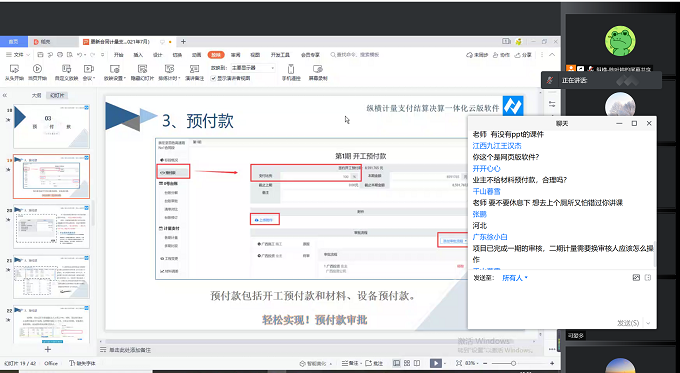Switch to the 首页 window tab
The width and height of the screenshot is (680, 373).
pyautogui.click(x=13, y=42)
